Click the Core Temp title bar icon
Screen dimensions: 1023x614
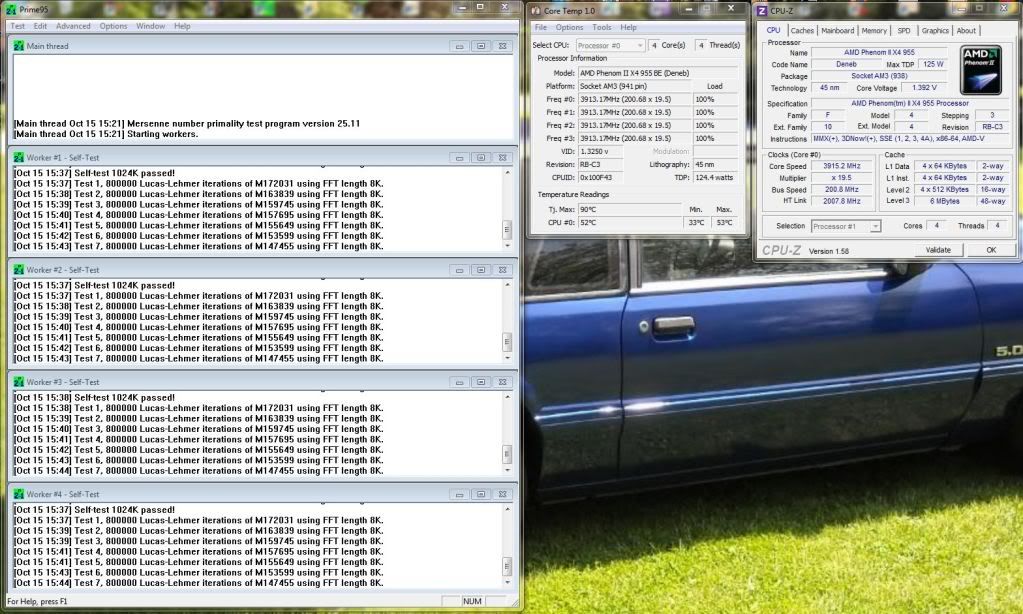[536, 10]
